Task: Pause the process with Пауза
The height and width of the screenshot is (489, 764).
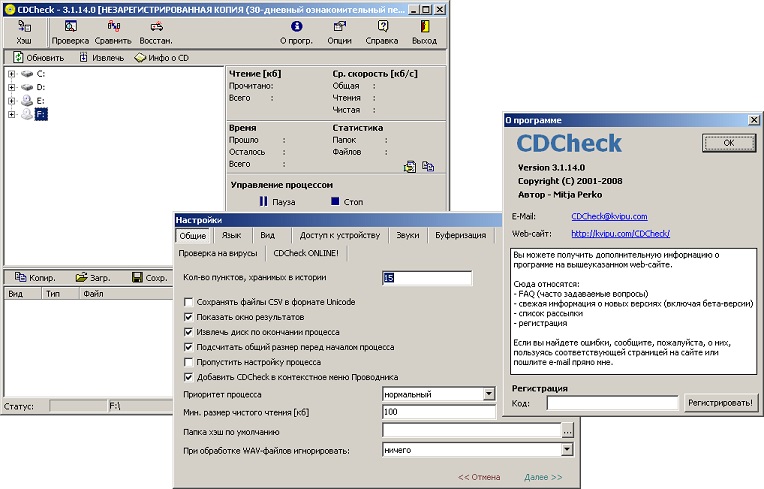Action: (x=277, y=202)
